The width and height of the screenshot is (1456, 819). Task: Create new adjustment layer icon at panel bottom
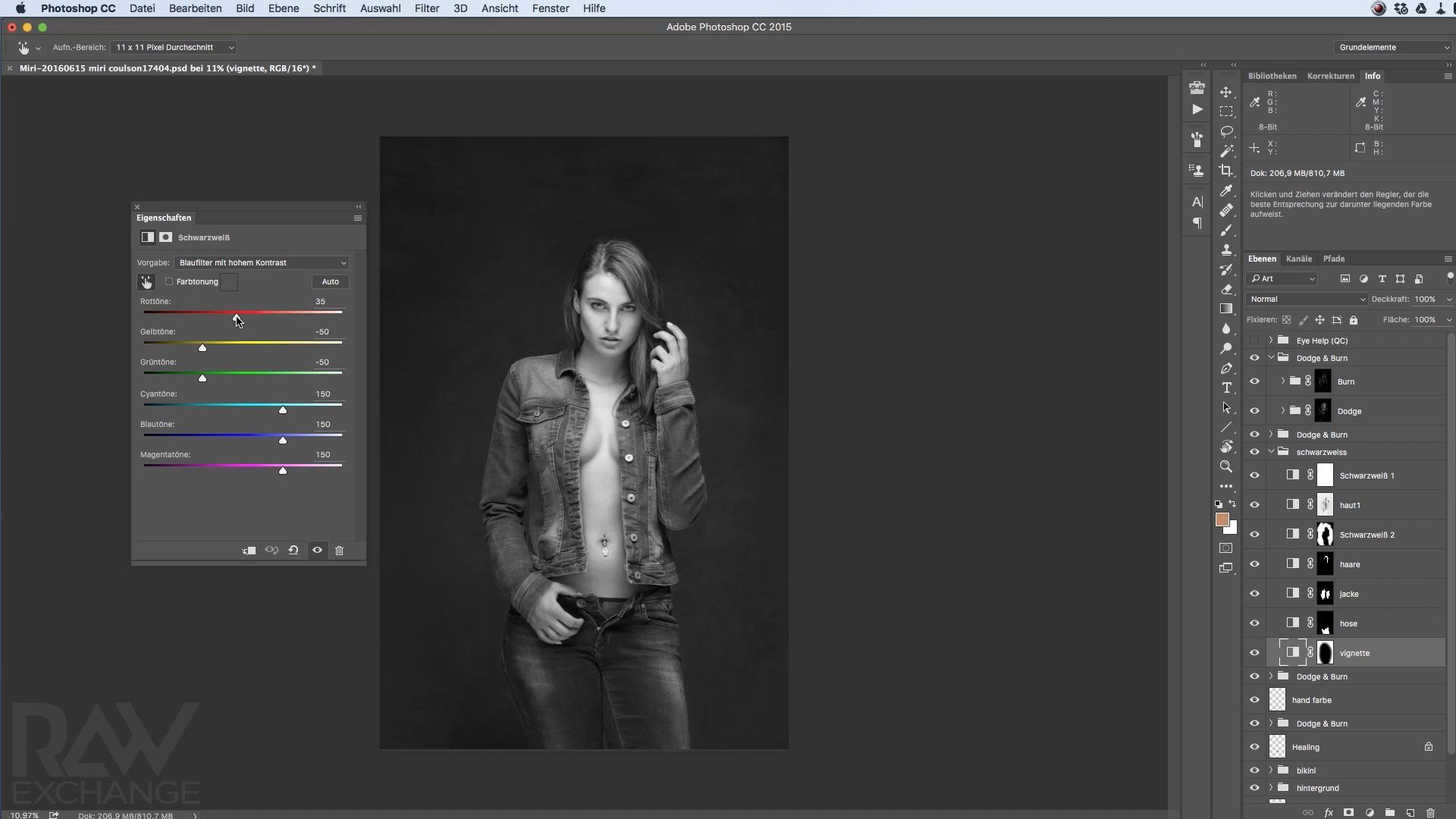pos(1370,812)
